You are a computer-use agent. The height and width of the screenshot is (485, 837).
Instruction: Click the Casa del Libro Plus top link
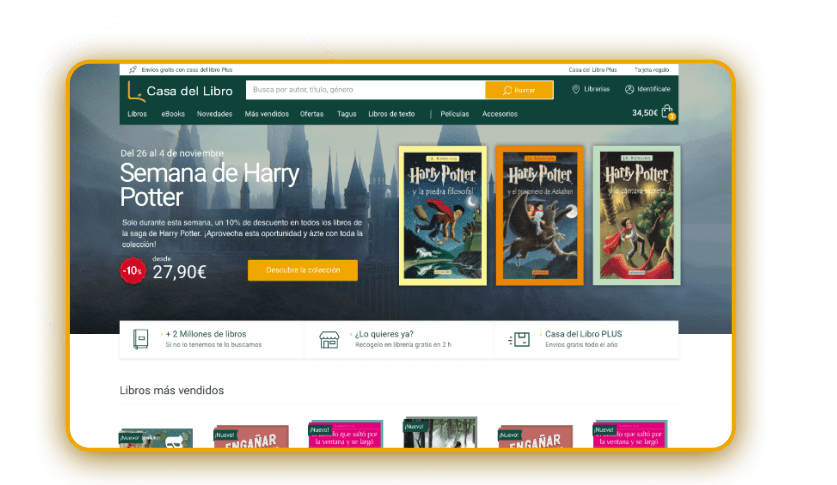click(x=592, y=70)
